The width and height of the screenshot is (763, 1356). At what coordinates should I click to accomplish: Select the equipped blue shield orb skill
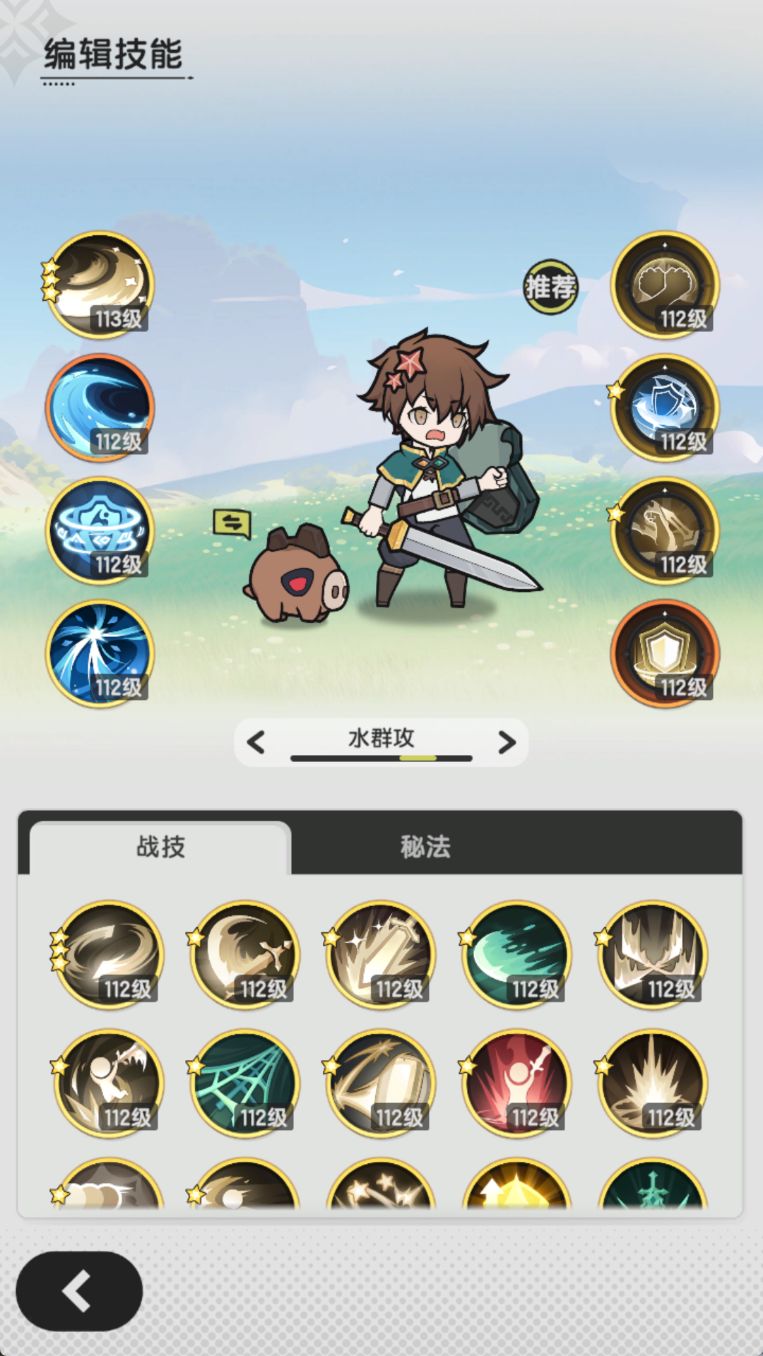(665, 408)
